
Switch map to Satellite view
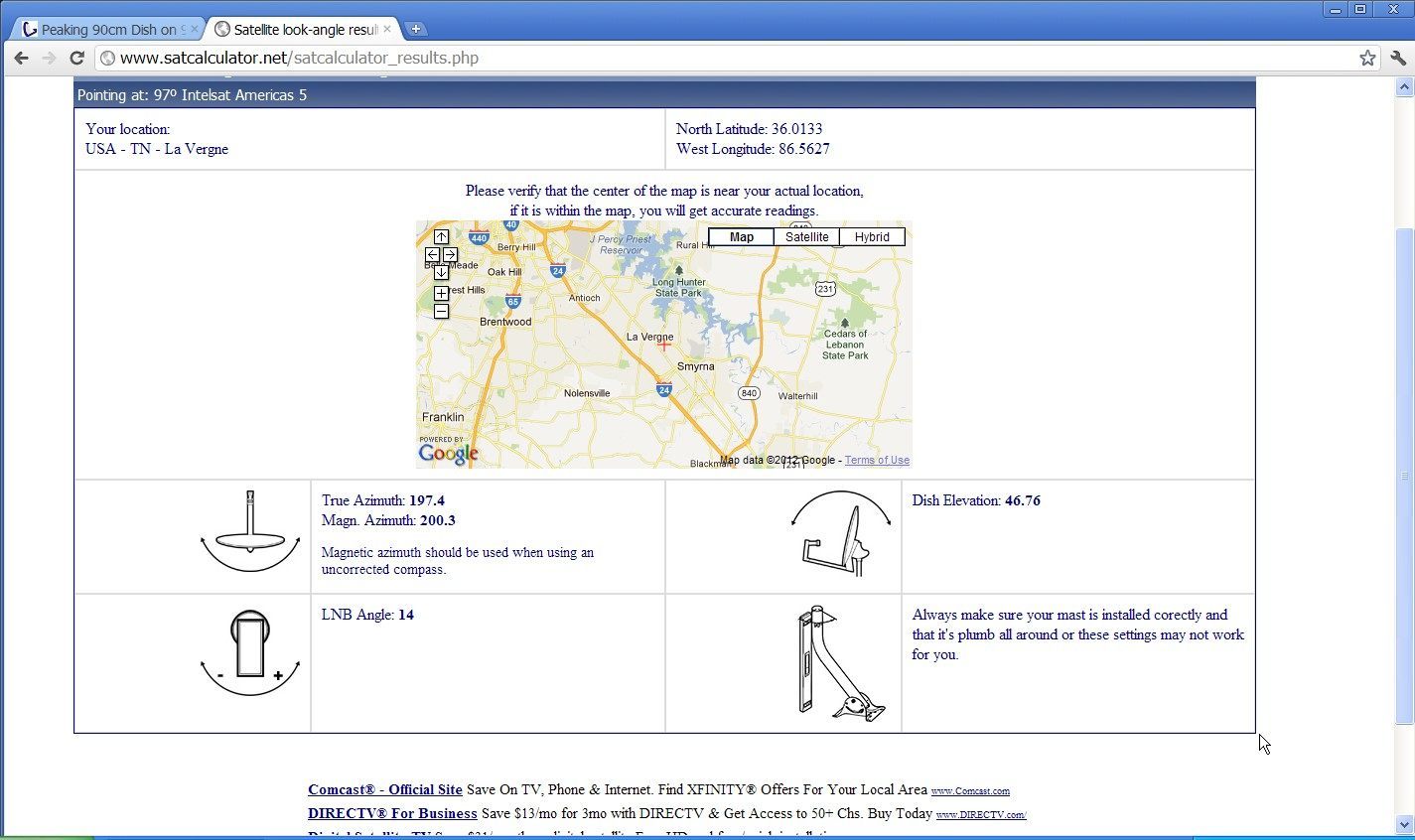click(806, 237)
